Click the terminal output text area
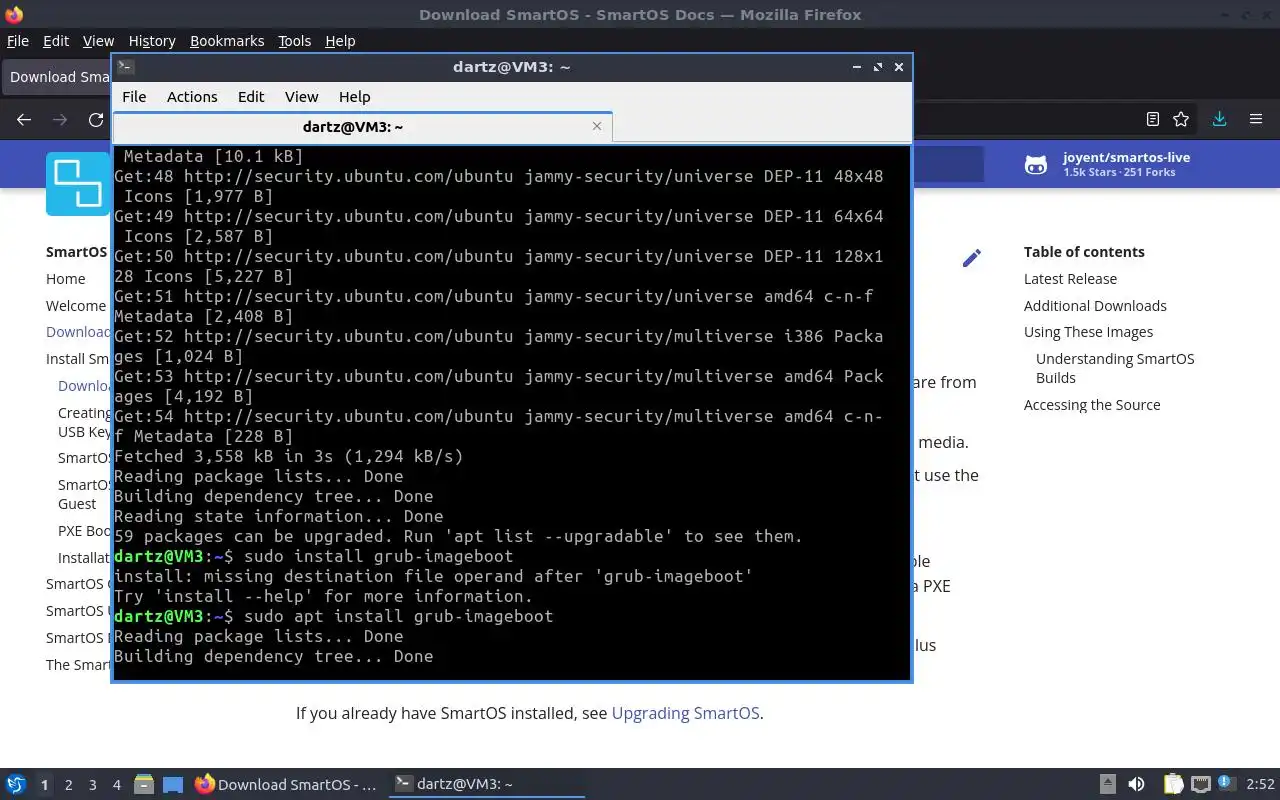This screenshot has height=800, width=1280. [511, 412]
